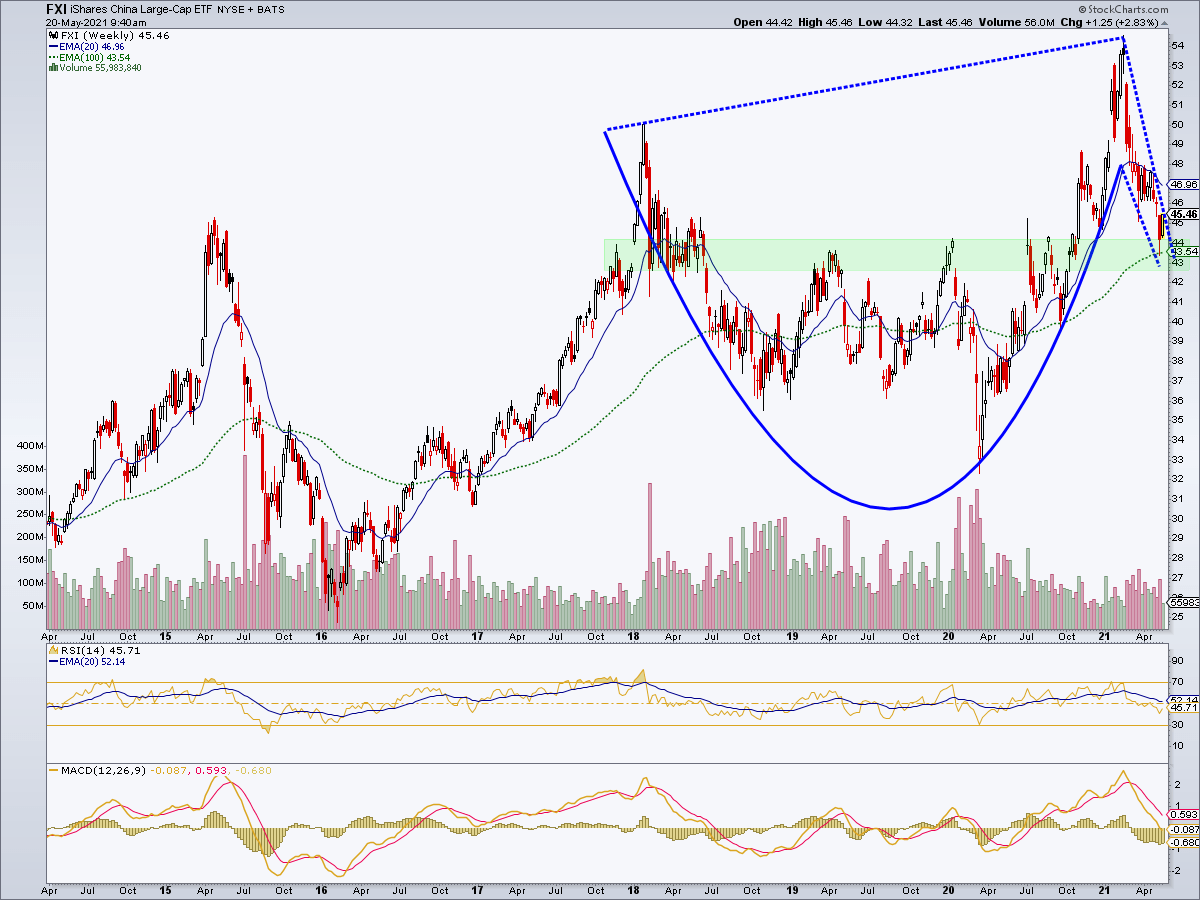The image size is (1200, 900).
Task: Click the EMA(20) 52.14 label in the RSI panel
Action: 94,662
